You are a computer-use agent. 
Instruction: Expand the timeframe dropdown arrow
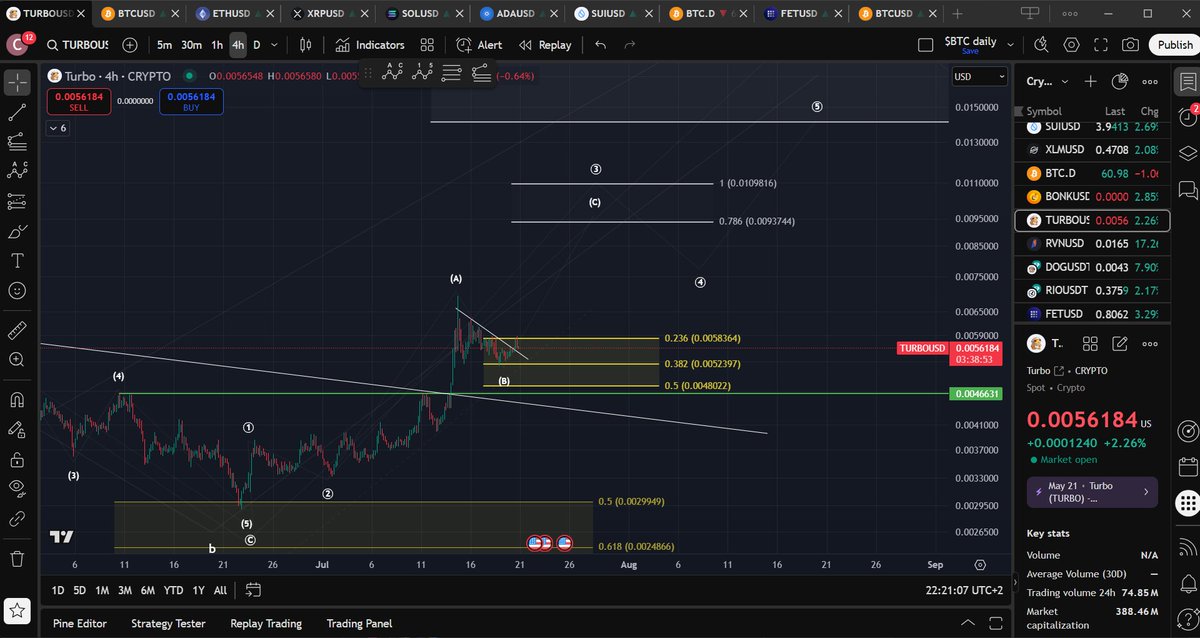tap(274, 45)
